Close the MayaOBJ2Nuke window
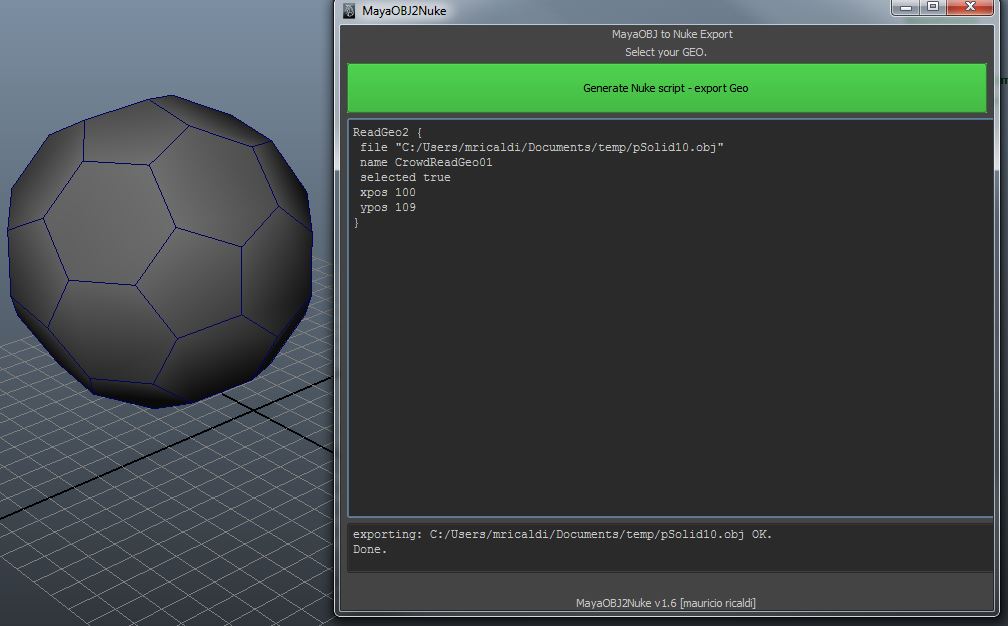 tap(969, 7)
